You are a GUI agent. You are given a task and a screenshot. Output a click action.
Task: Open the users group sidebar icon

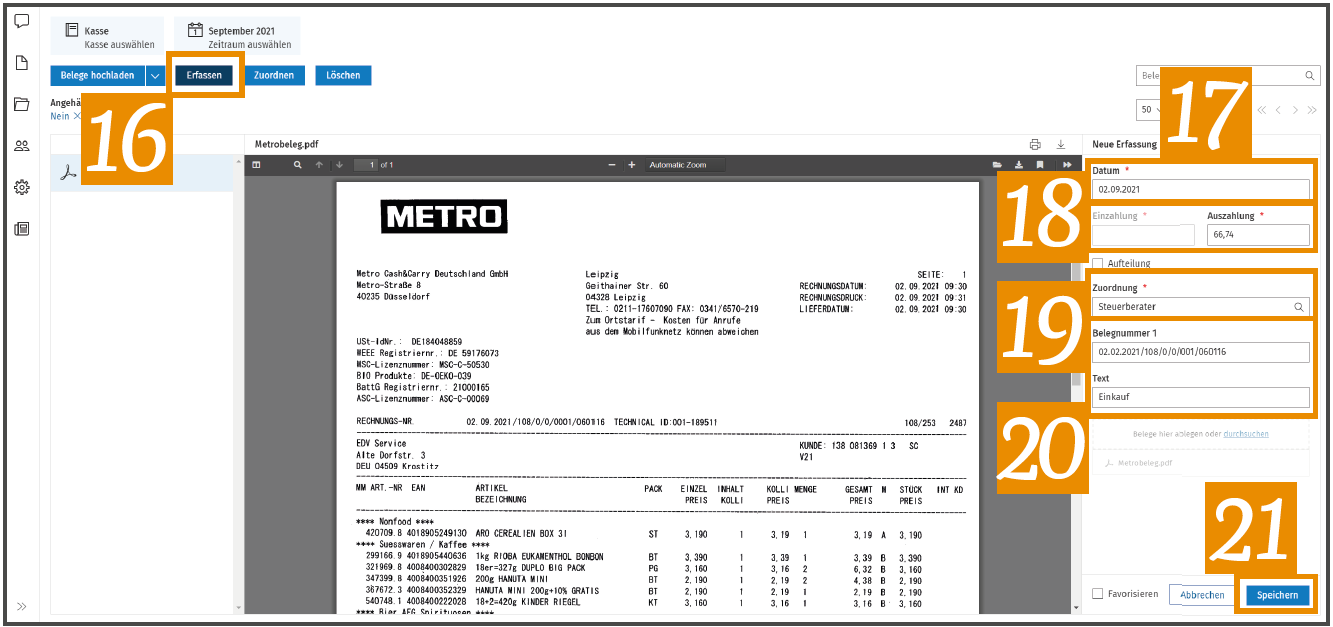click(x=21, y=146)
